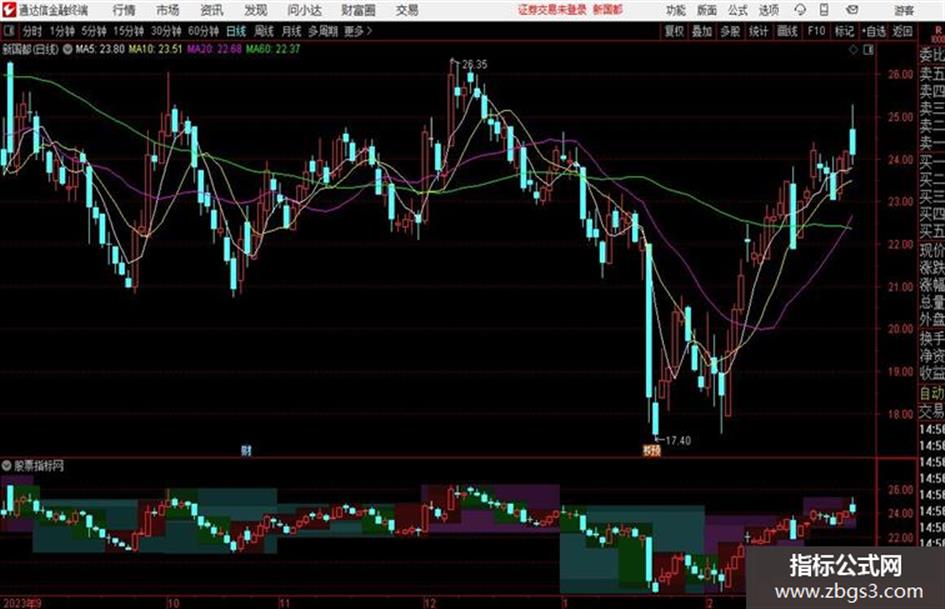This screenshot has height=609, width=945.
Task: Click the MA60: 22.37 indicator label
Action: (x=273, y=49)
